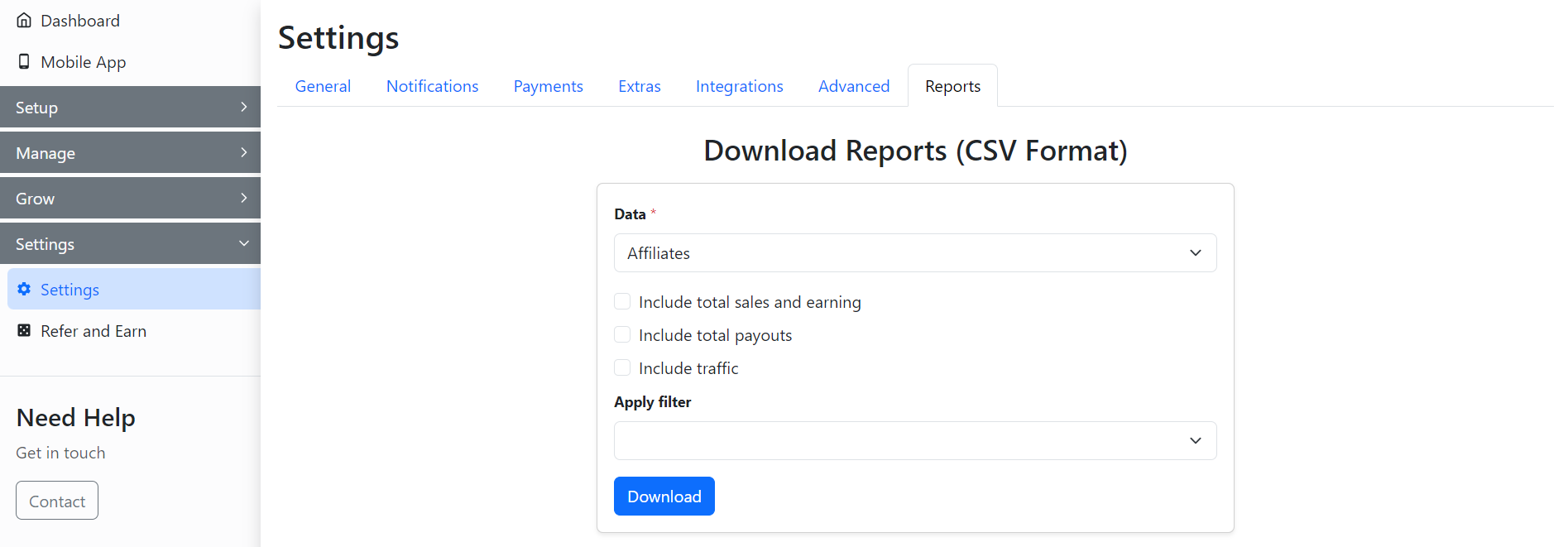This screenshot has height=547, width=1568.
Task: Check the Include traffic option
Action: point(622,368)
